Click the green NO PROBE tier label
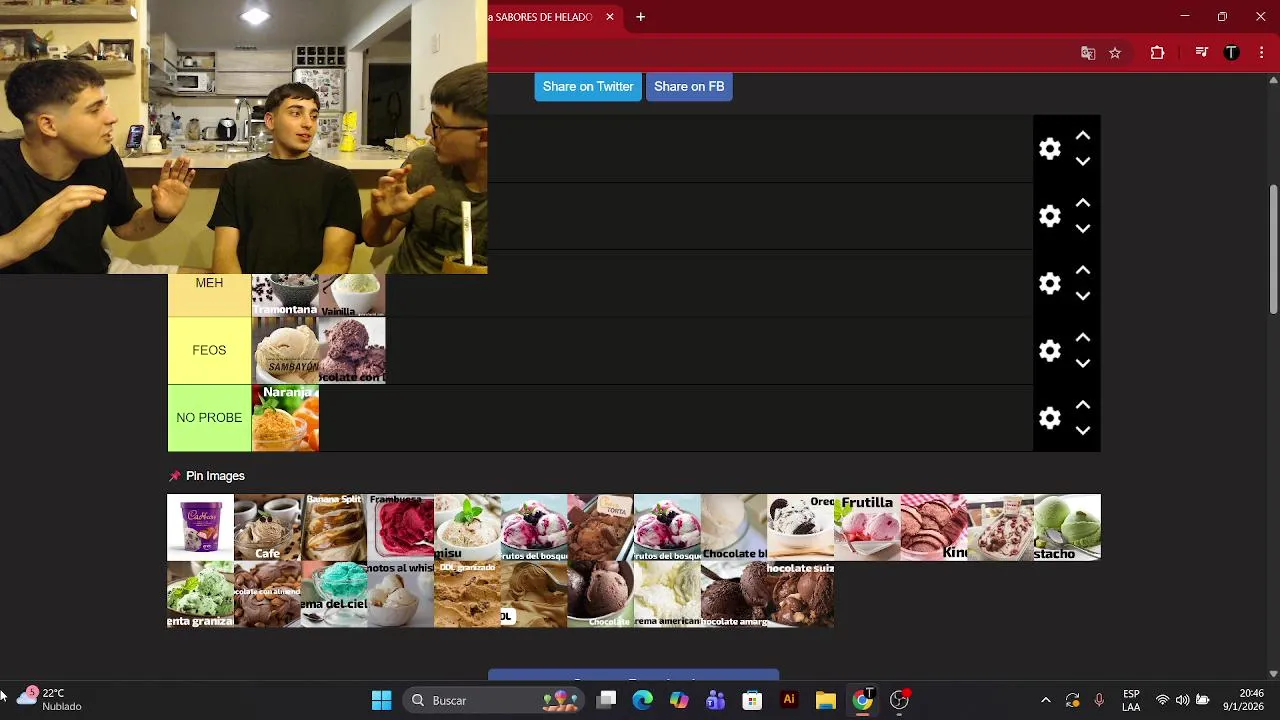This screenshot has height=720, width=1280. click(209, 418)
